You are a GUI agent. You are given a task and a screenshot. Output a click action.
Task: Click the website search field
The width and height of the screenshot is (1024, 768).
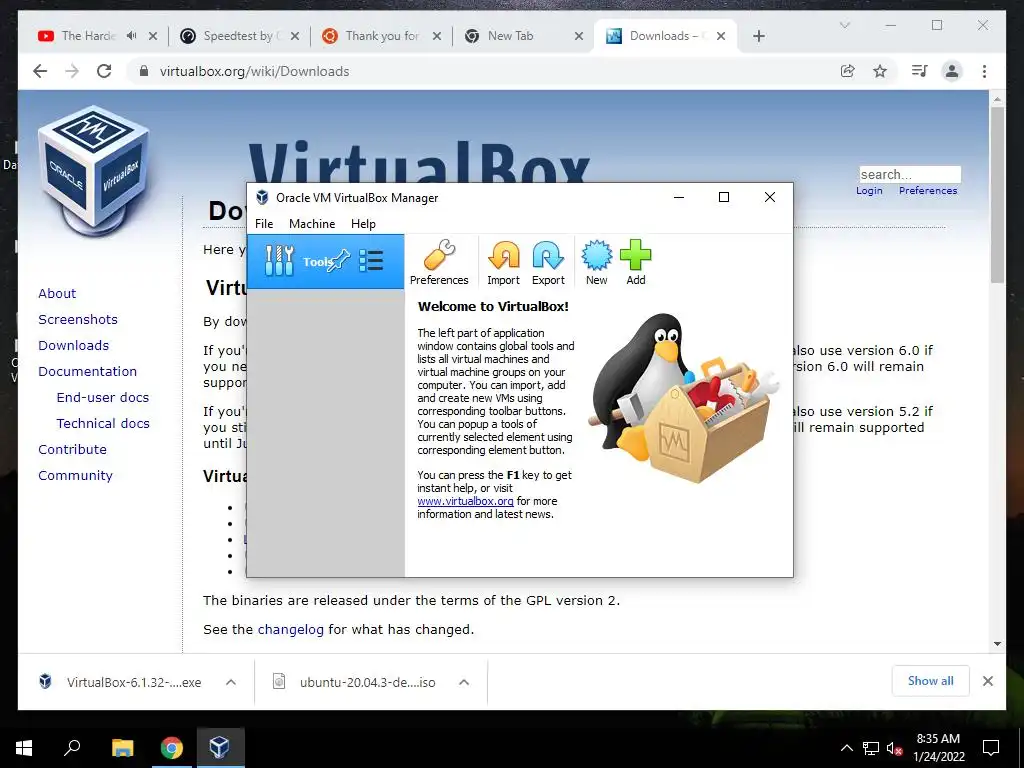click(x=910, y=174)
